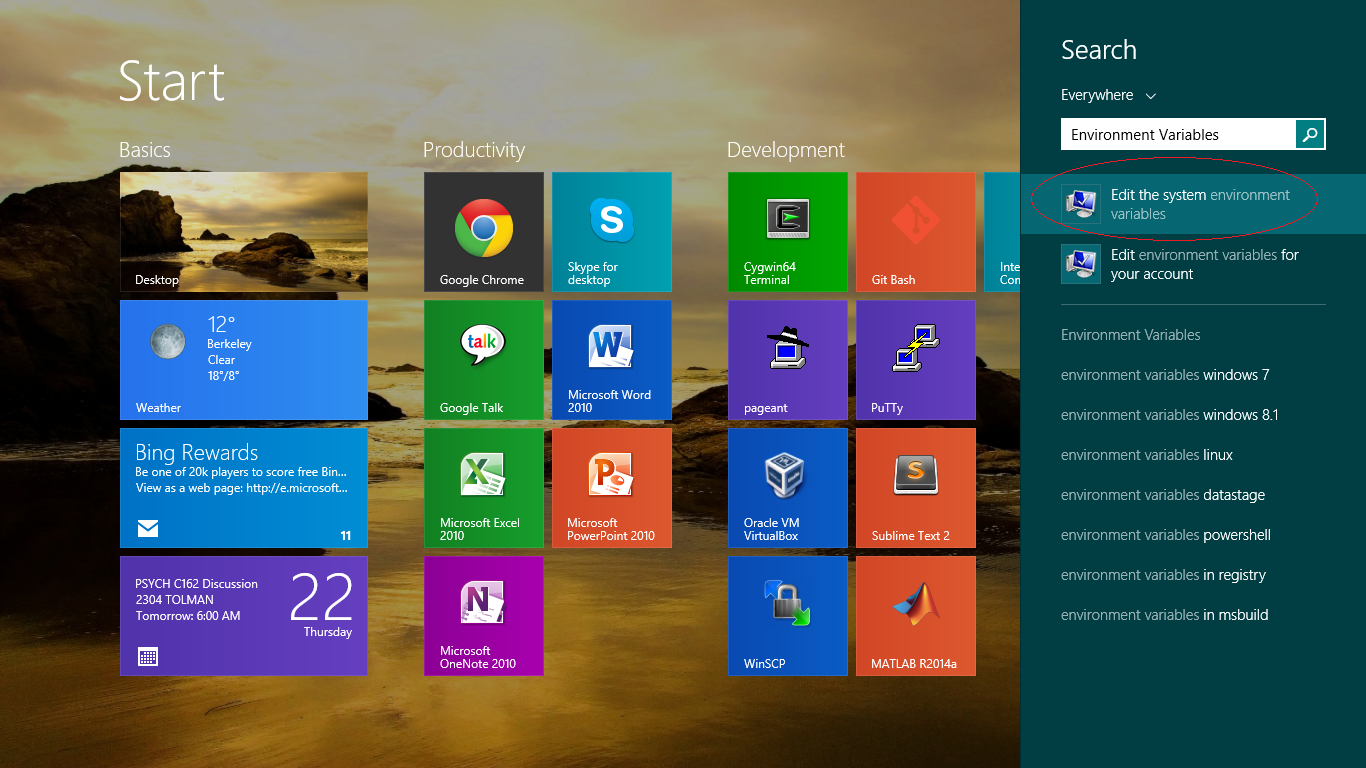Launch Sublime Text 2
The height and width of the screenshot is (768, 1366).
point(915,488)
